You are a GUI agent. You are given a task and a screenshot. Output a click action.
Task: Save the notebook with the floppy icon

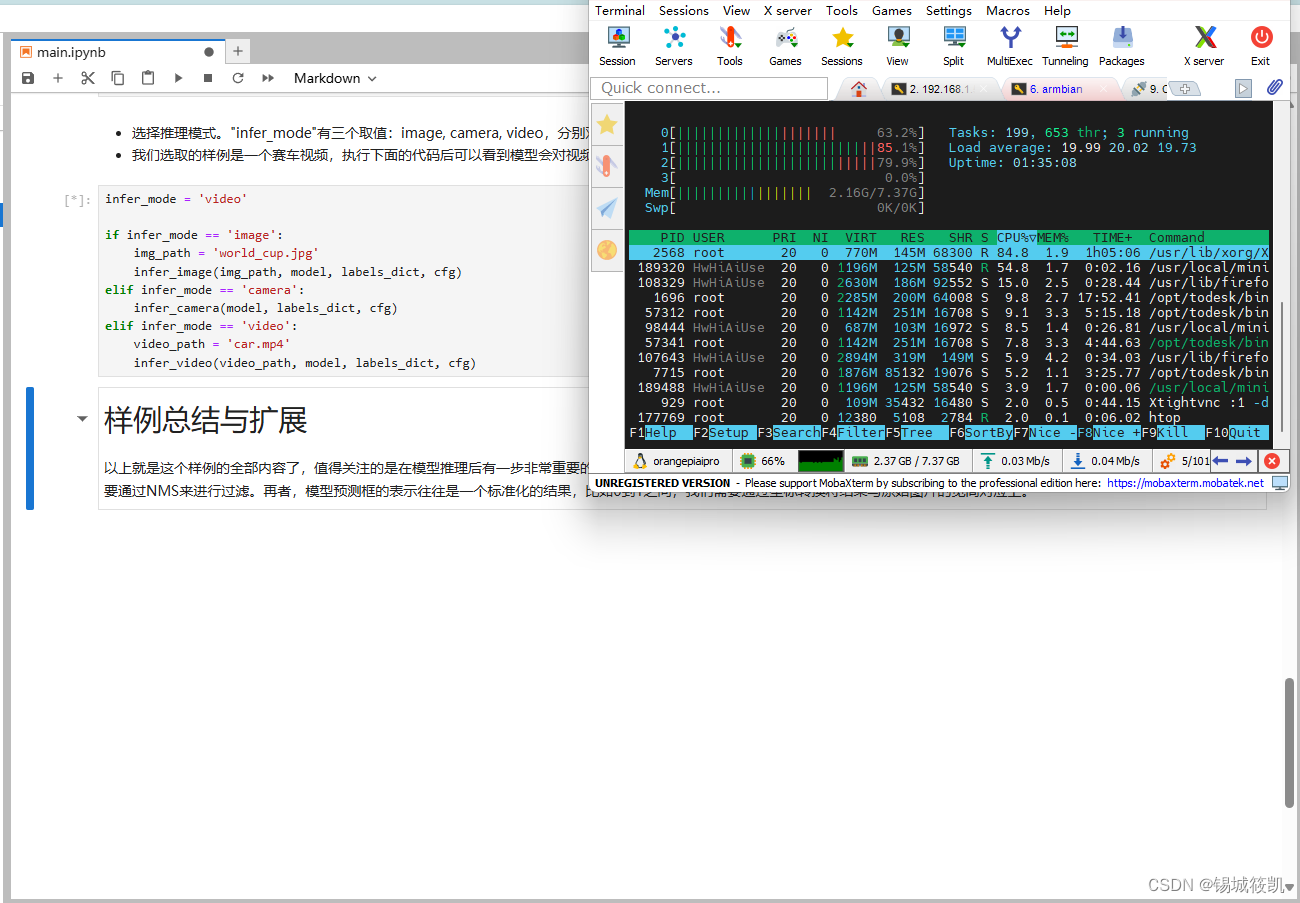click(x=28, y=78)
